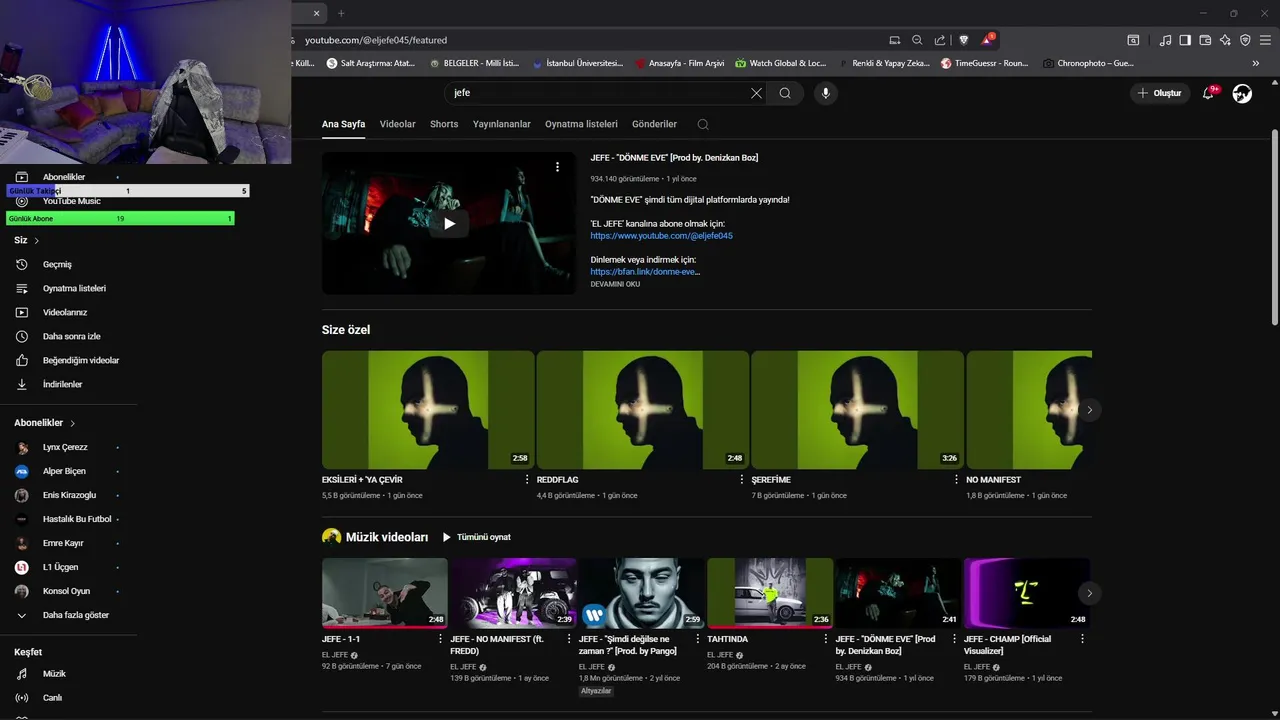Open the Brave playlist music note icon

(1165, 40)
